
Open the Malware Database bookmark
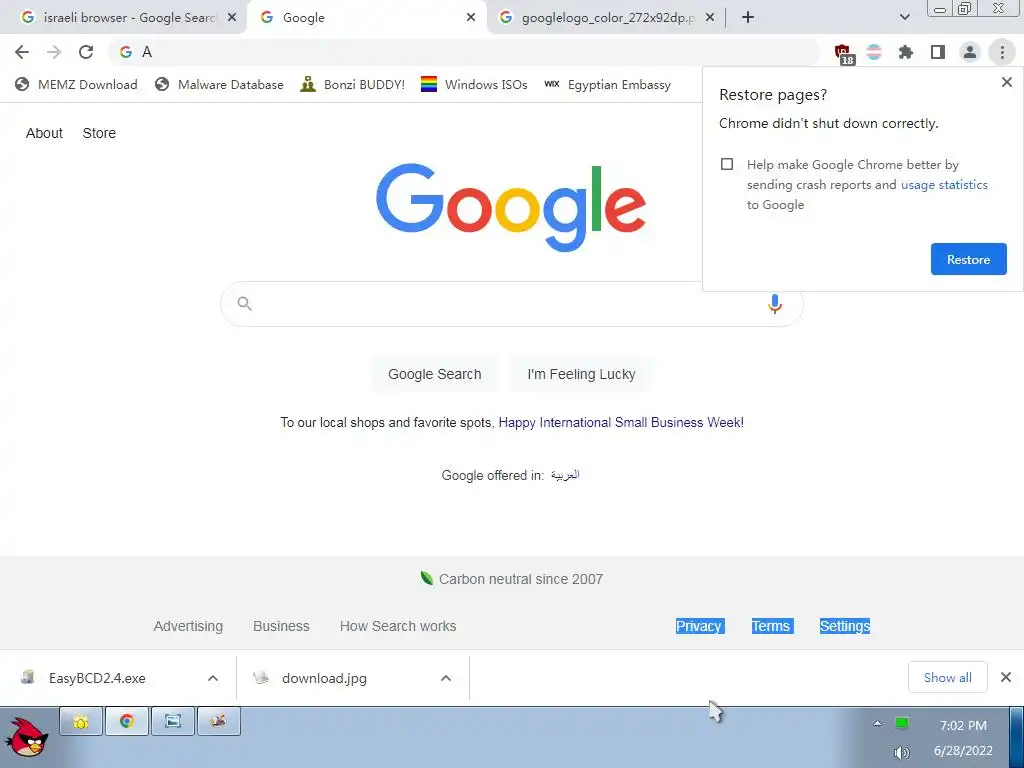point(219,84)
